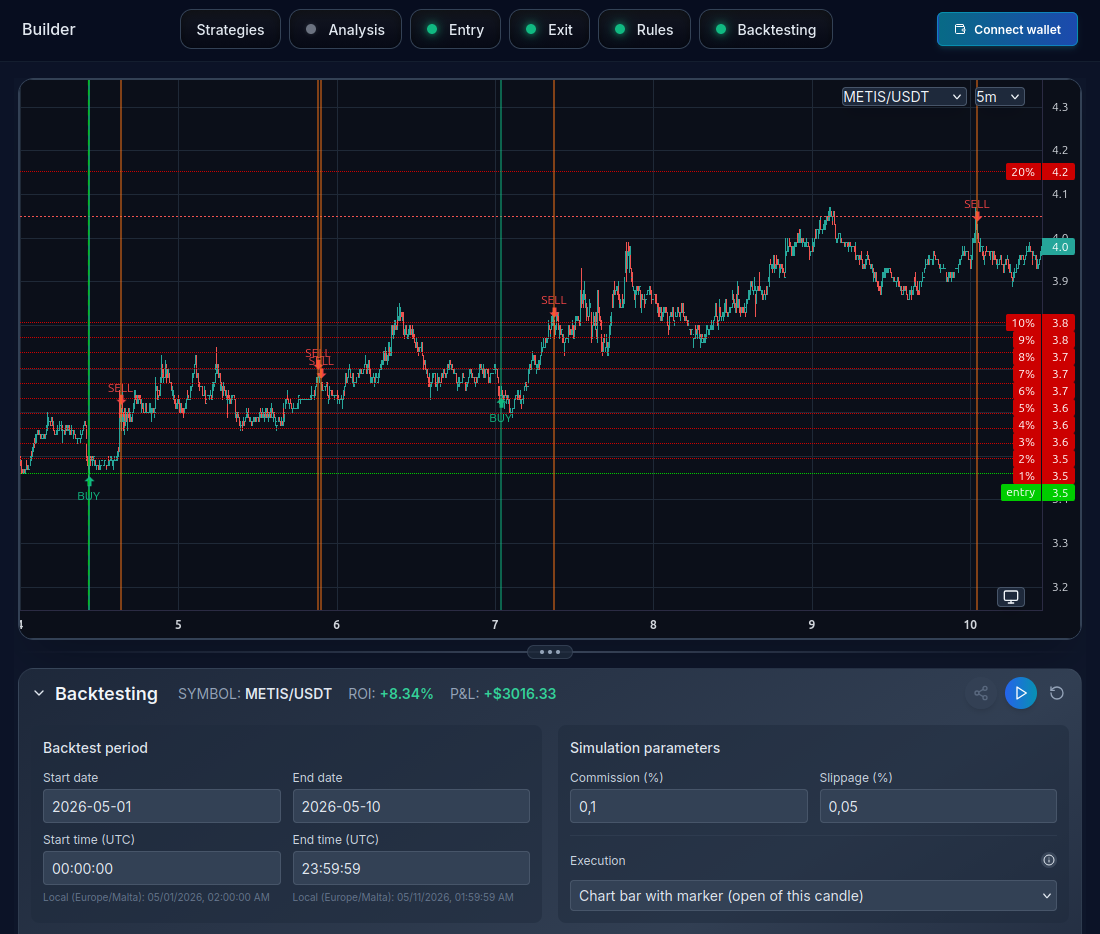This screenshot has height=934, width=1100.
Task: Go to the Rules tab
Action: (x=644, y=29)
